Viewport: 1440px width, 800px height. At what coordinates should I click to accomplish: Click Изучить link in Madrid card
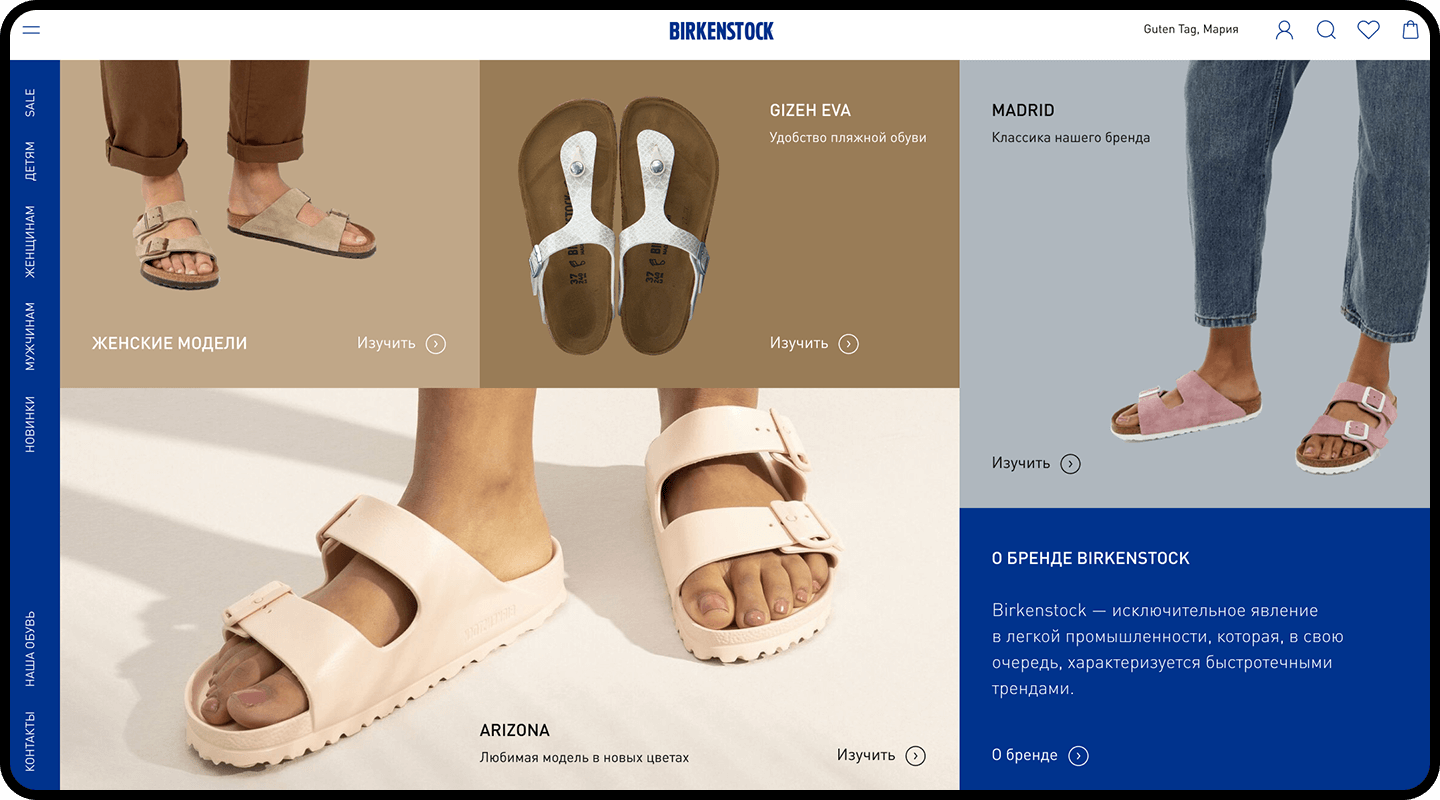pos(1021,463)
